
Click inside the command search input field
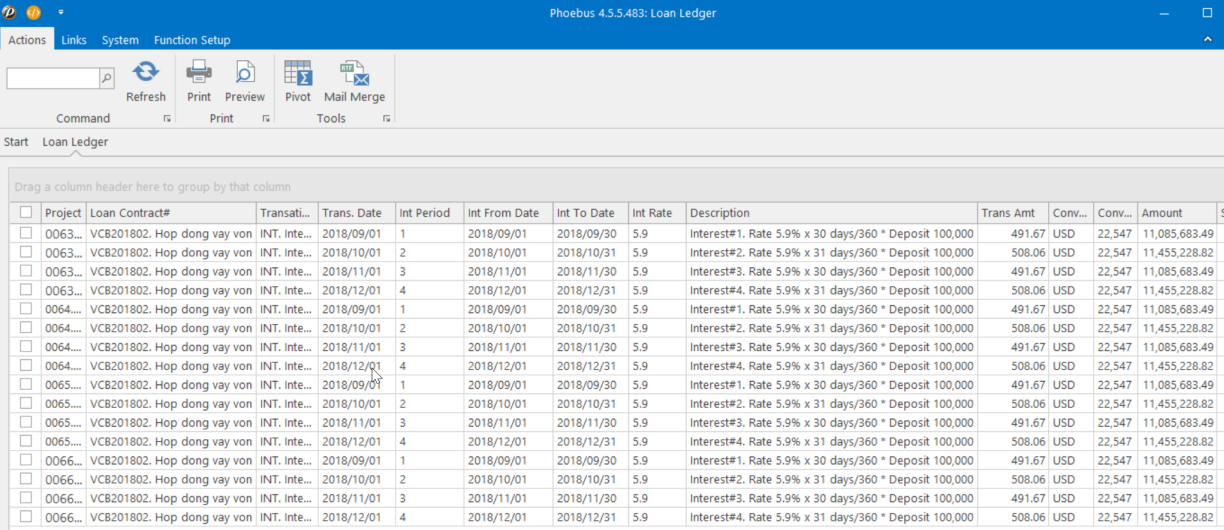click(53, 78)
